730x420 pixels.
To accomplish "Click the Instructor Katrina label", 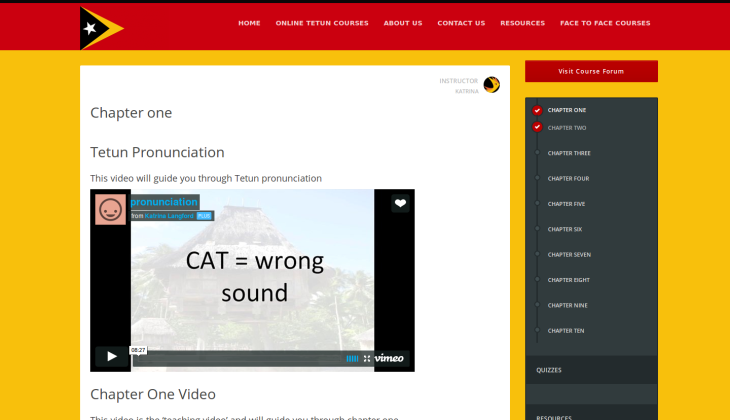I will pyautogui.click(x=459, y=86).
